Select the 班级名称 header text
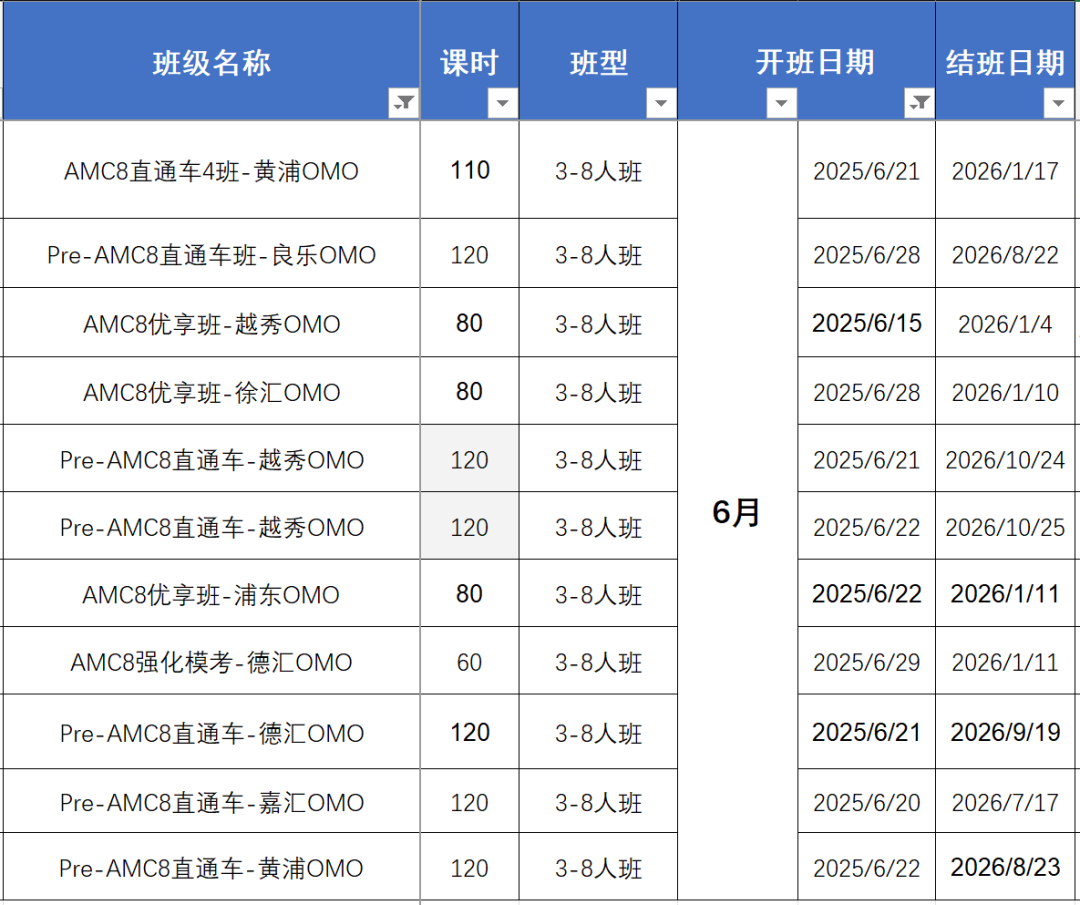1080x905 pixels. click(211, 63)
